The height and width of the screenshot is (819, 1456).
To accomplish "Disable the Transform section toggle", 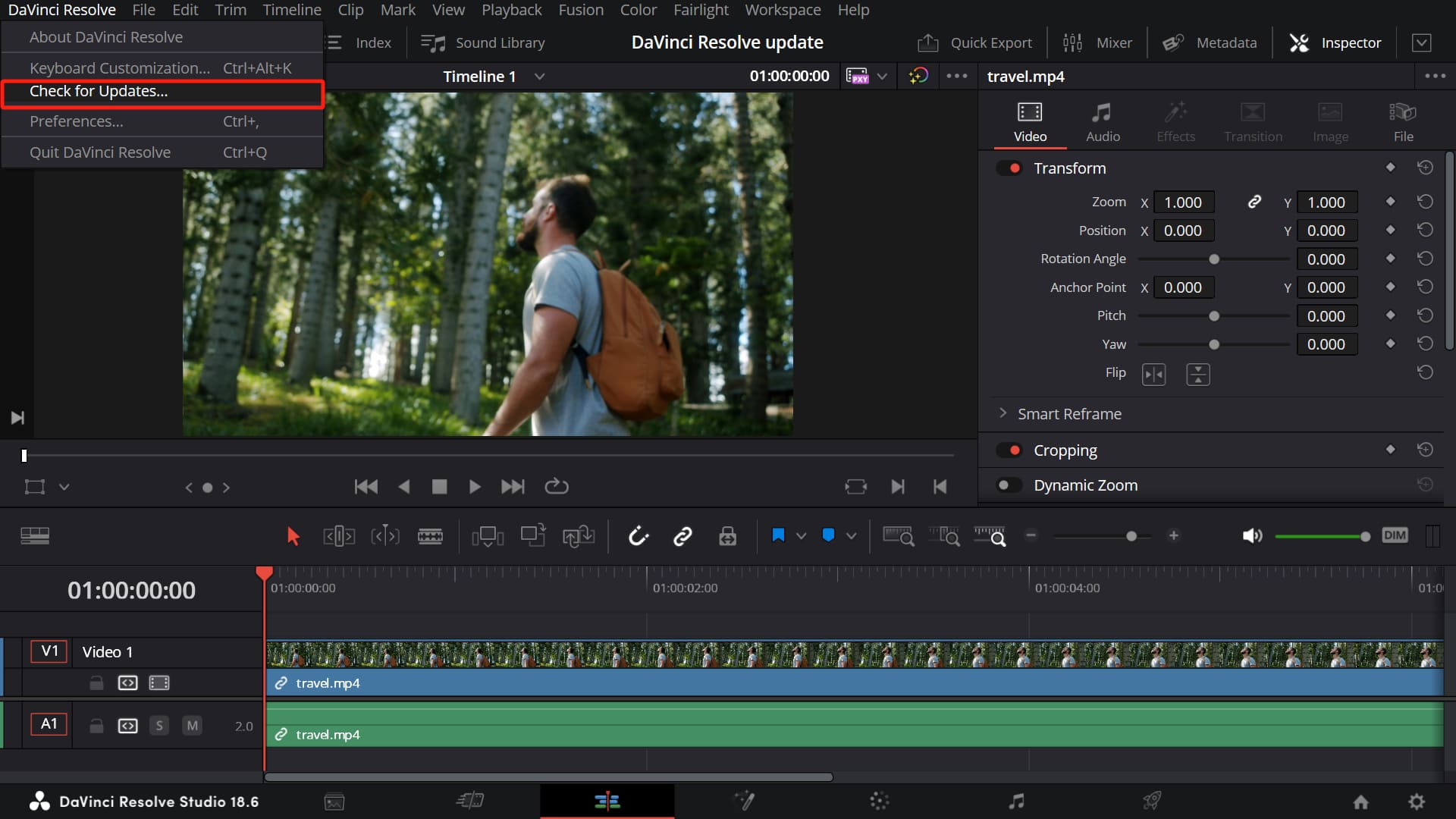I will [1009, 168].
